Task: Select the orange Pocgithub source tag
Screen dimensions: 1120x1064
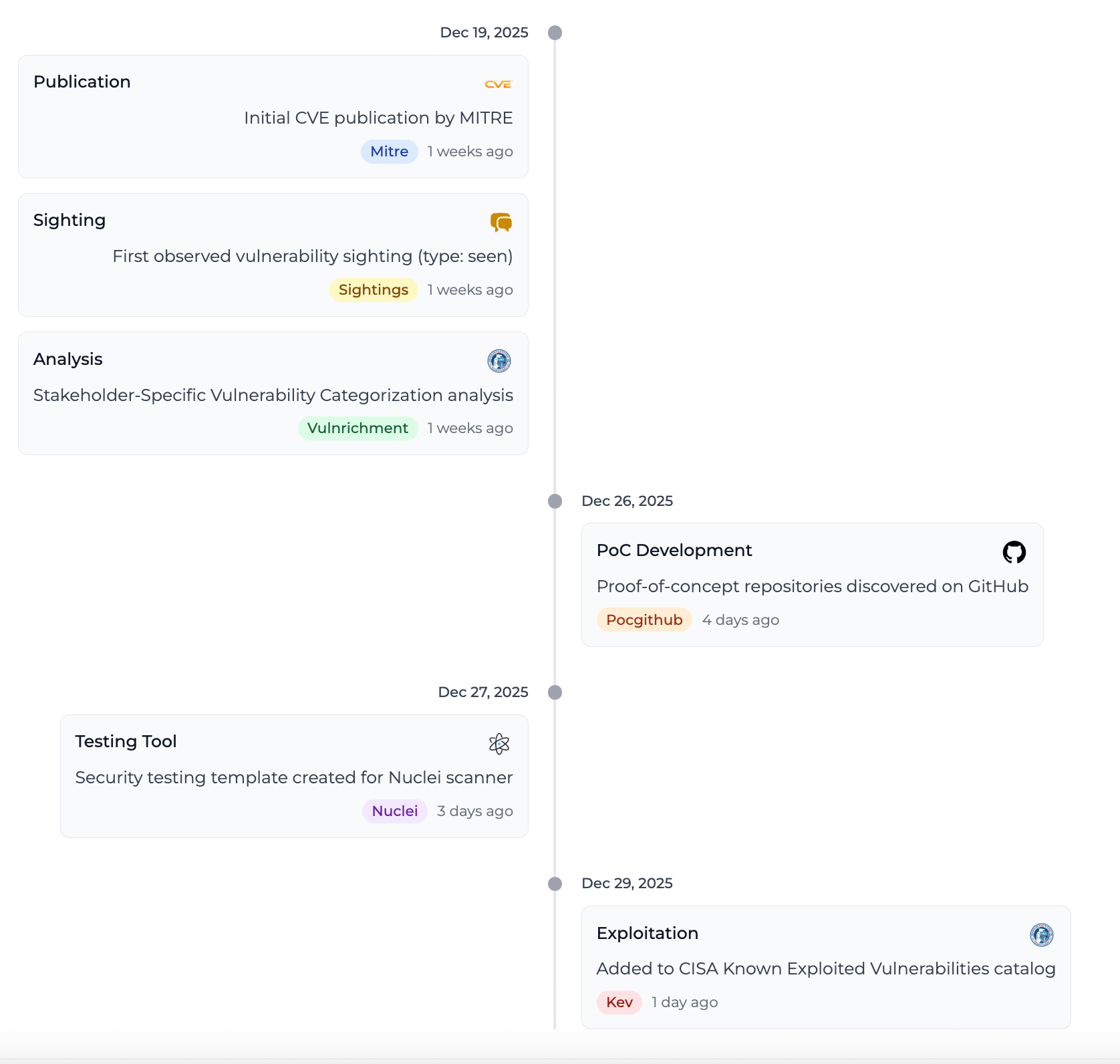Action: [644, 620]
